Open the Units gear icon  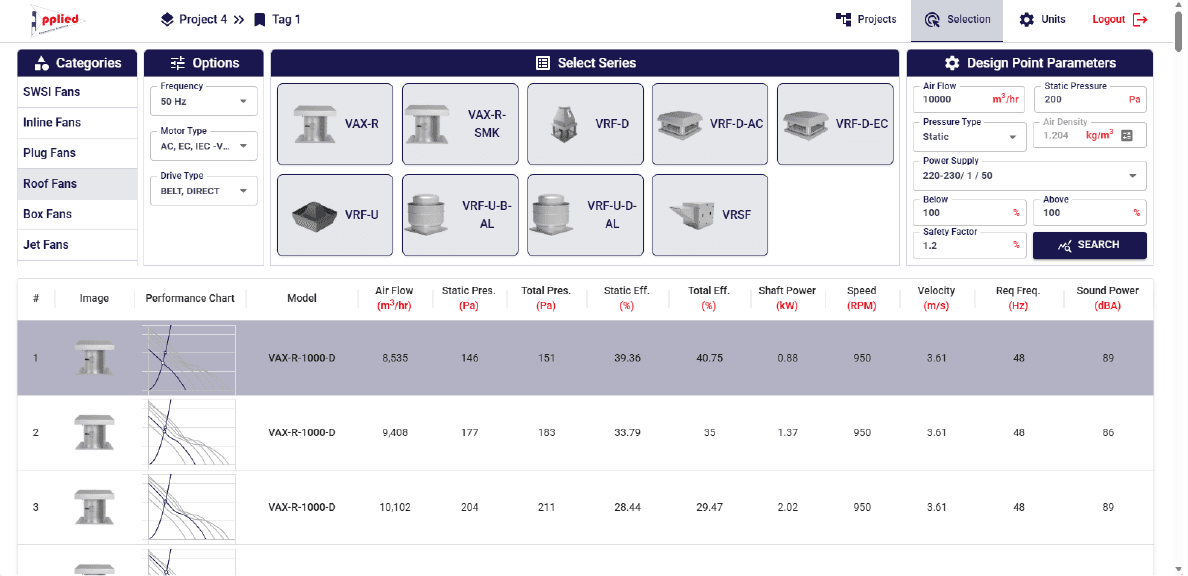tap(1027, 20)
